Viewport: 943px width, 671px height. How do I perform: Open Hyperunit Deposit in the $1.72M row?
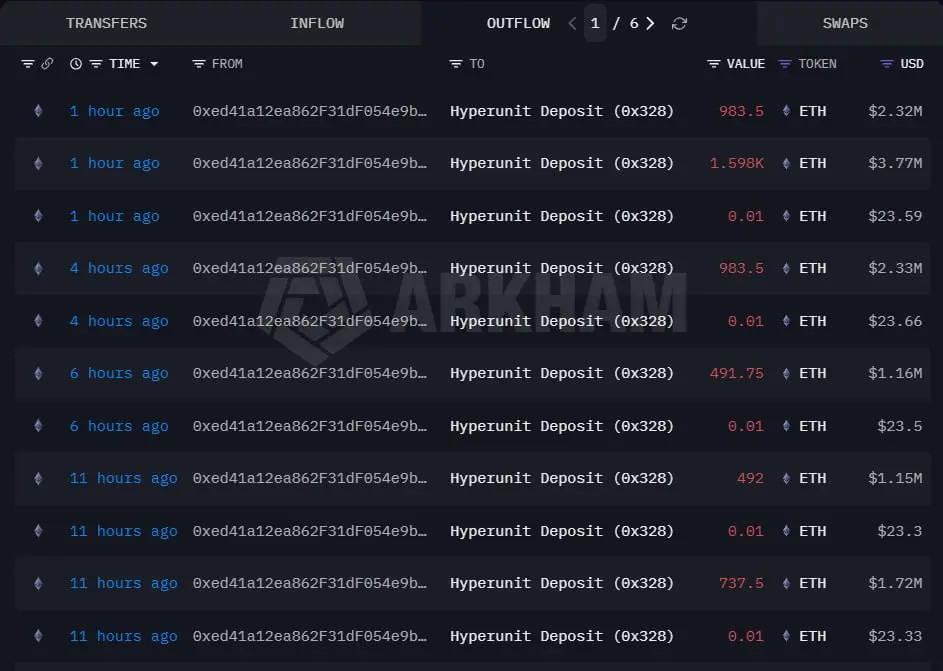point(562,583)
